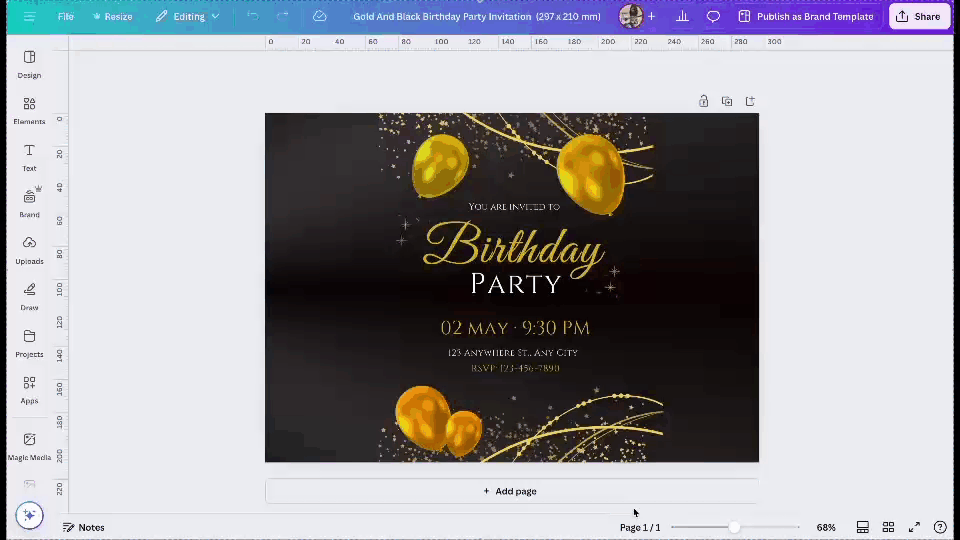
Task: Open the help question mark
Action: pyautogui.click(x=940, y=527)
